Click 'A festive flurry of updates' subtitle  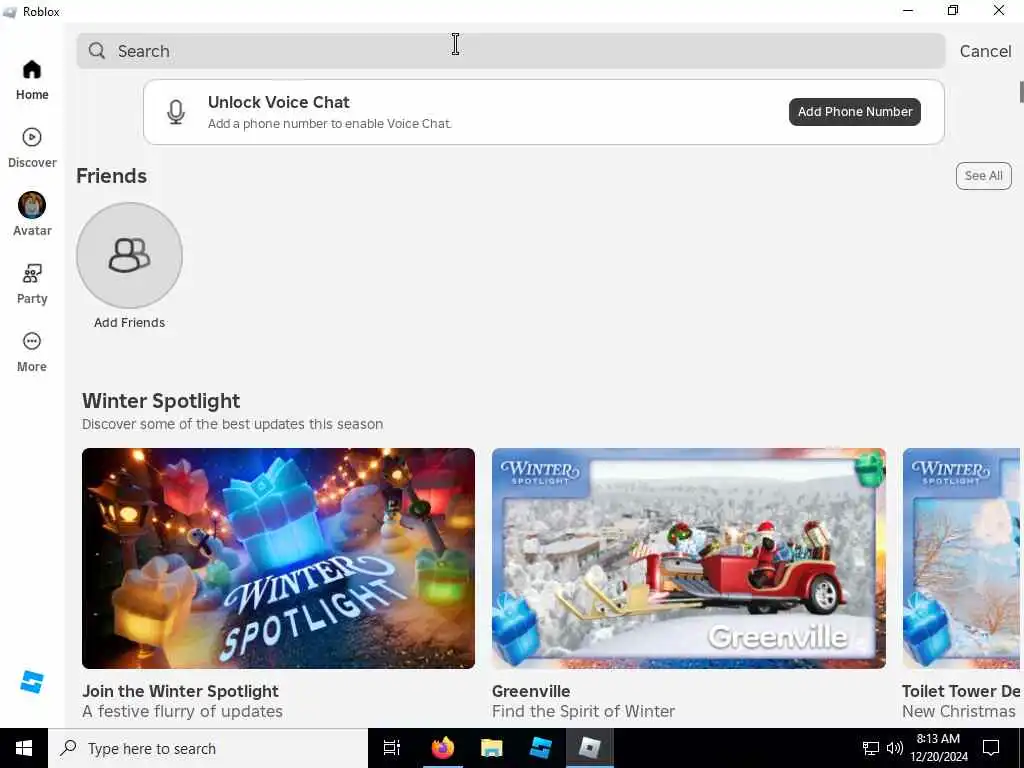(x=183, y=711)
